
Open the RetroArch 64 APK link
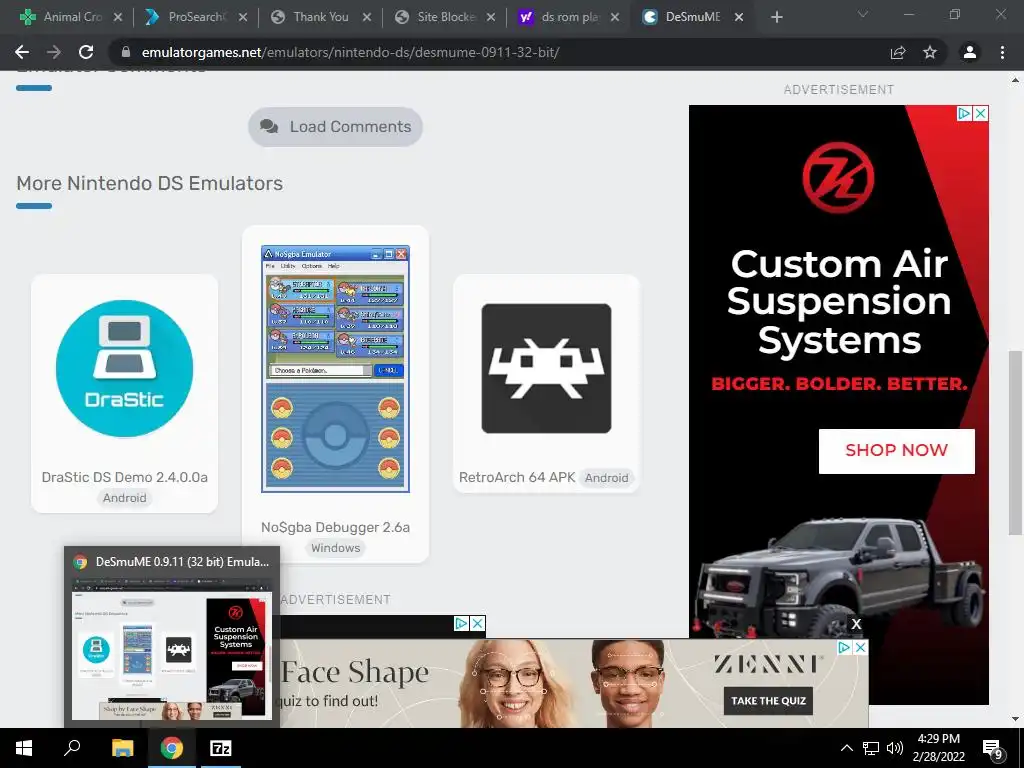(517, 477)
